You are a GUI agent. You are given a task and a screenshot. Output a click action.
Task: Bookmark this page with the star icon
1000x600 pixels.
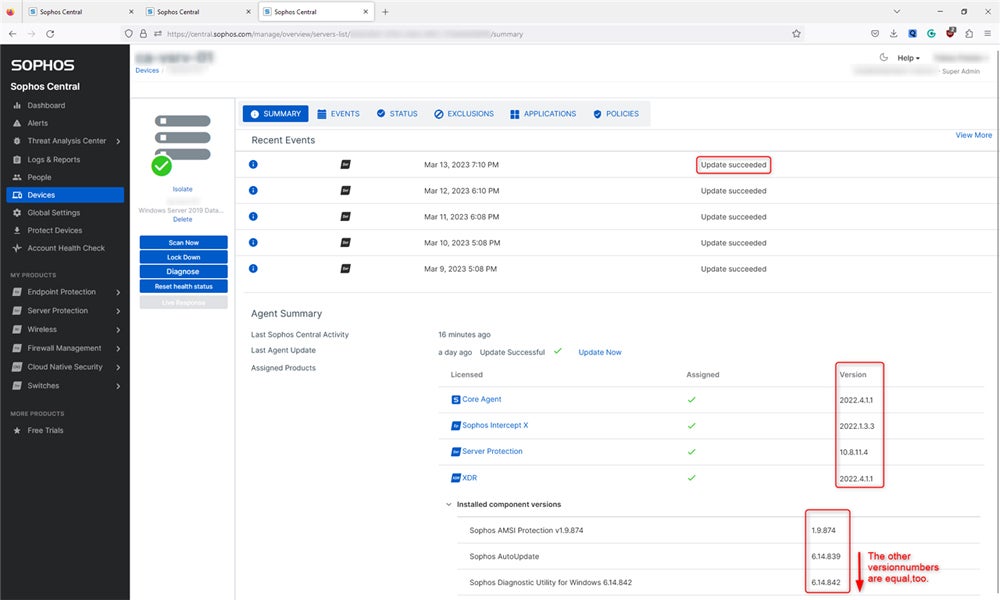click(796, 33)
